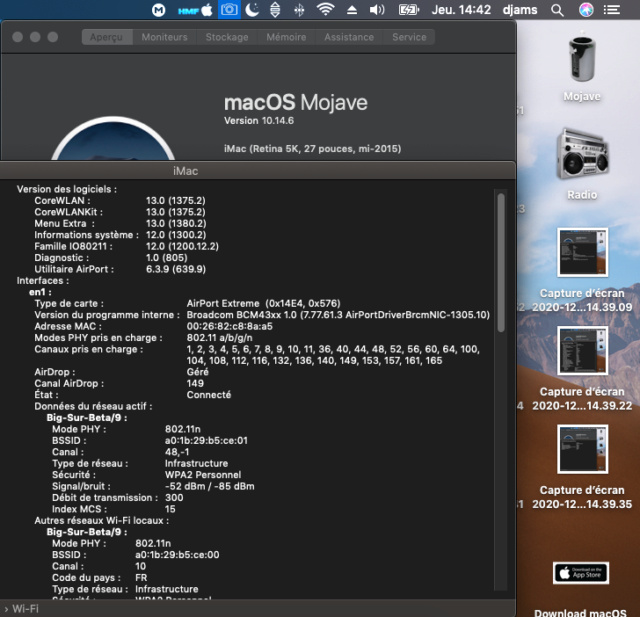Click the eject menu bar icon
Screen dimensions: 640x617
(x=352, y=10)
